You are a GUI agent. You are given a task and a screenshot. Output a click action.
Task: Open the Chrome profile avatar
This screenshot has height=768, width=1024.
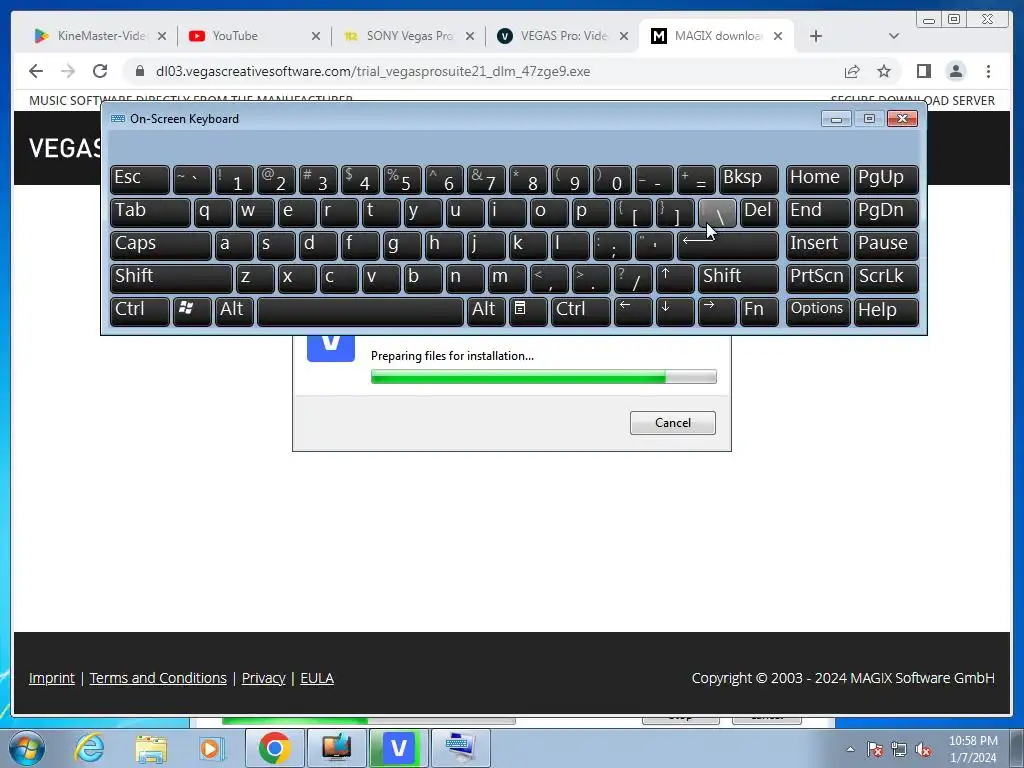tap(955, 71)
